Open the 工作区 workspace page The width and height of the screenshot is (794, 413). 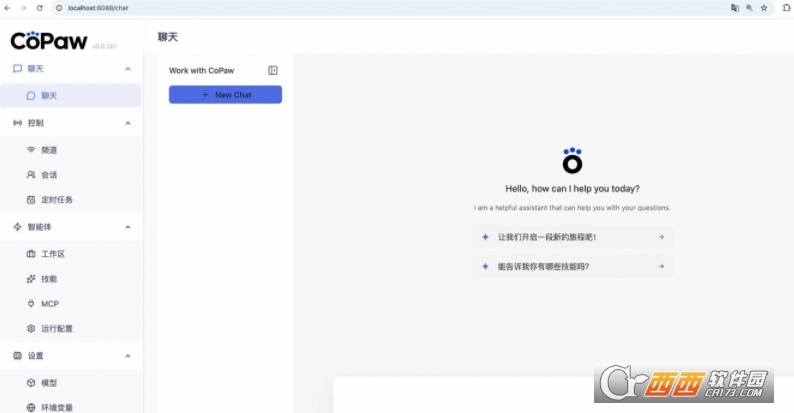point(52,254)
